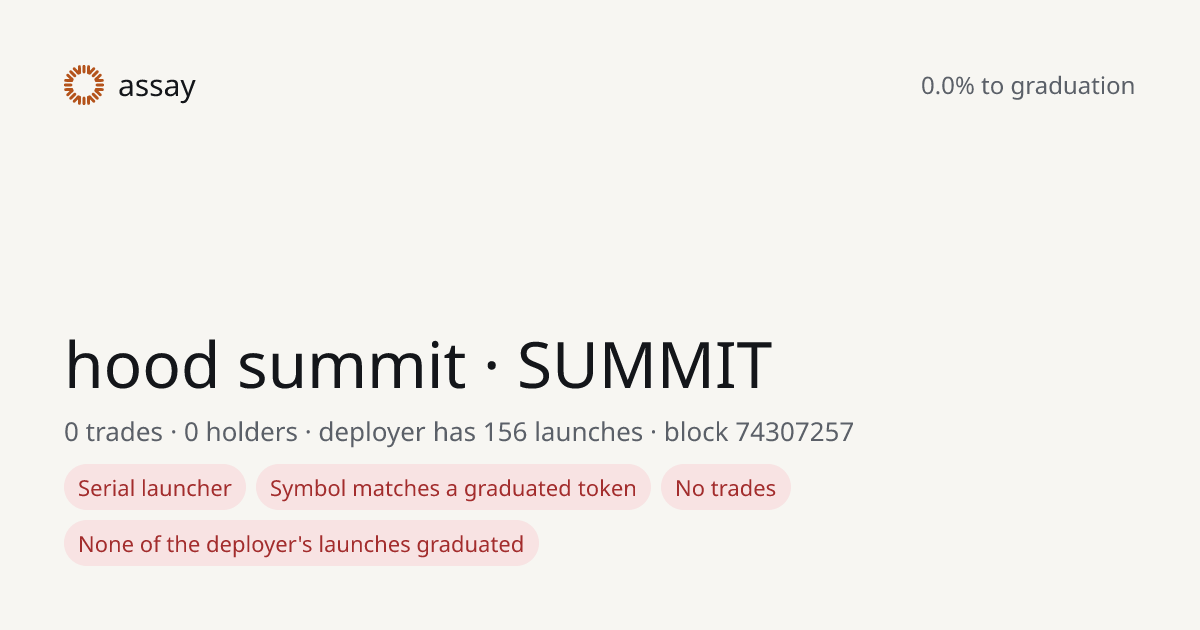
Task: Select the 0.0% to graduation indicator
Action: pos(1028,86)
